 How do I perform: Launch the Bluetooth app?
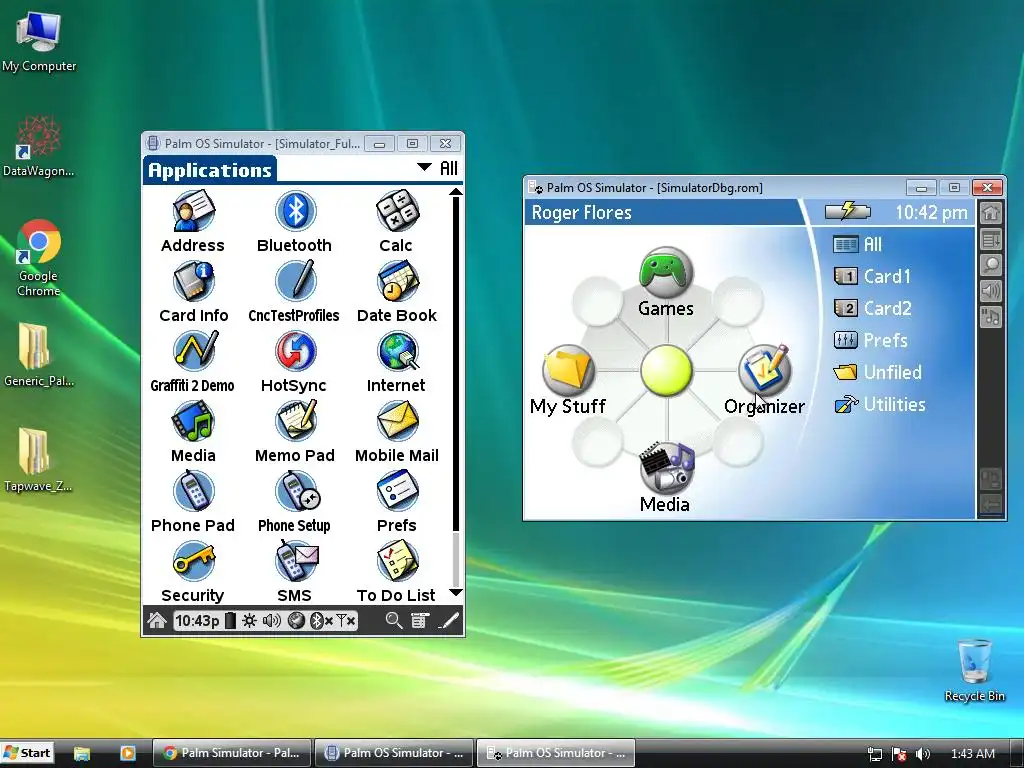click(295, 222)
